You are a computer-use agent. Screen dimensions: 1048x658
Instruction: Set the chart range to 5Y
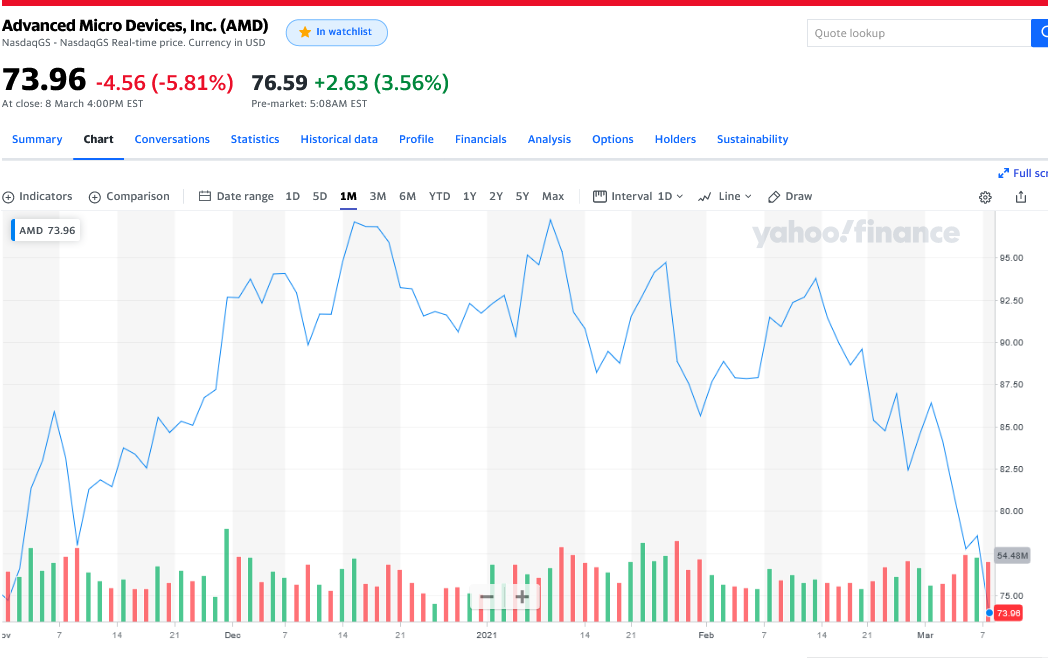[x=522, y=197]
